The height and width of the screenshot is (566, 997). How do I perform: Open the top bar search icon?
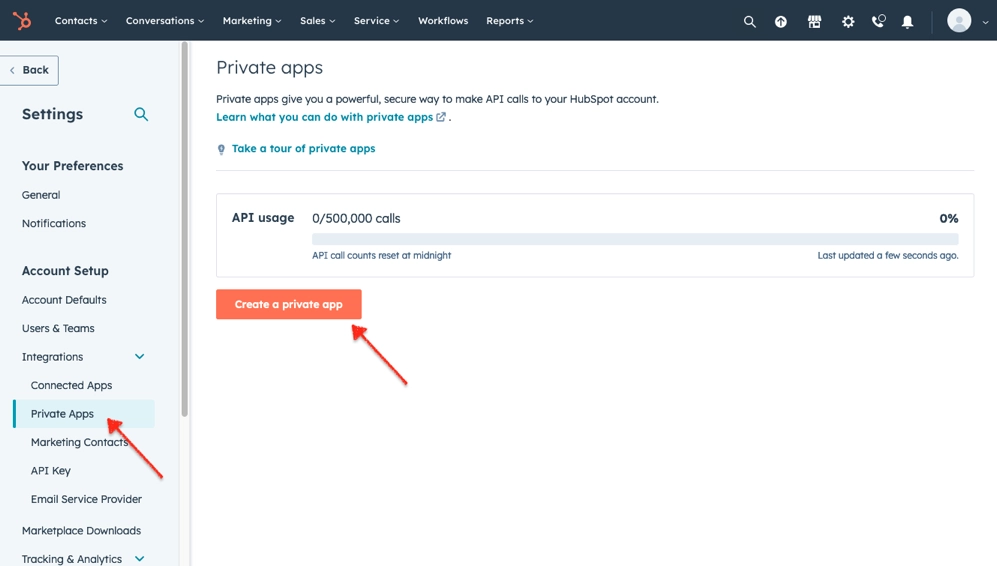coord(750,22)
